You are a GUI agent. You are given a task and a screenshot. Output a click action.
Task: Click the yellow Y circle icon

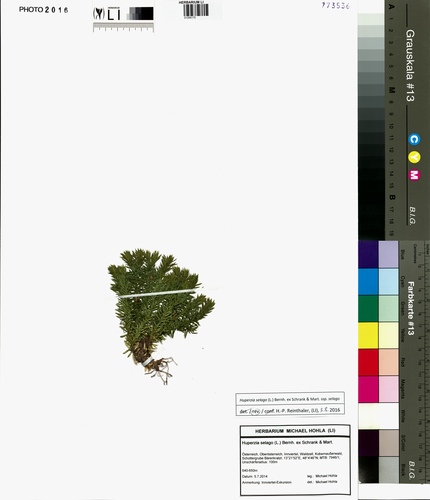414,157
